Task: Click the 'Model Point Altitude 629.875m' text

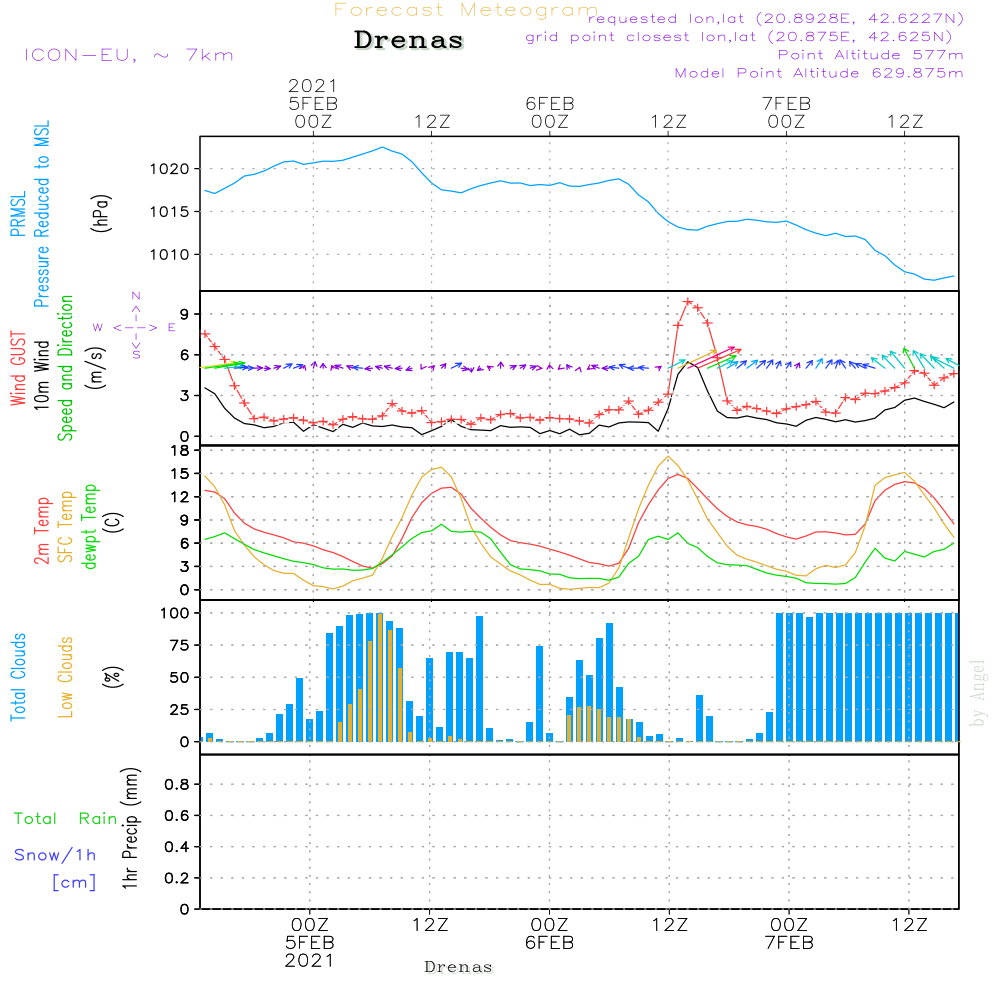Action: (819, 73)
